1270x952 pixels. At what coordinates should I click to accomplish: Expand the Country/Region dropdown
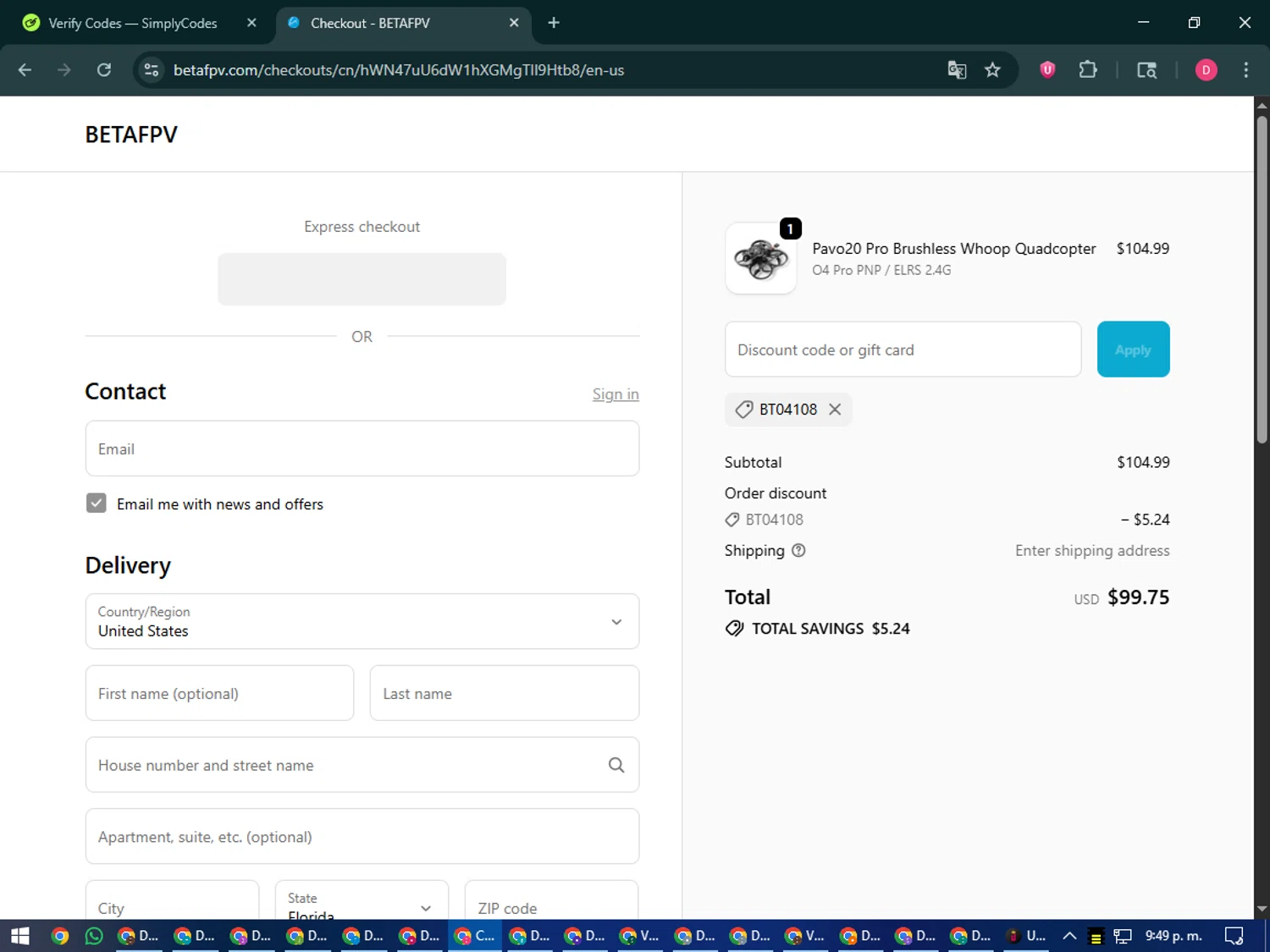(362, 621)
